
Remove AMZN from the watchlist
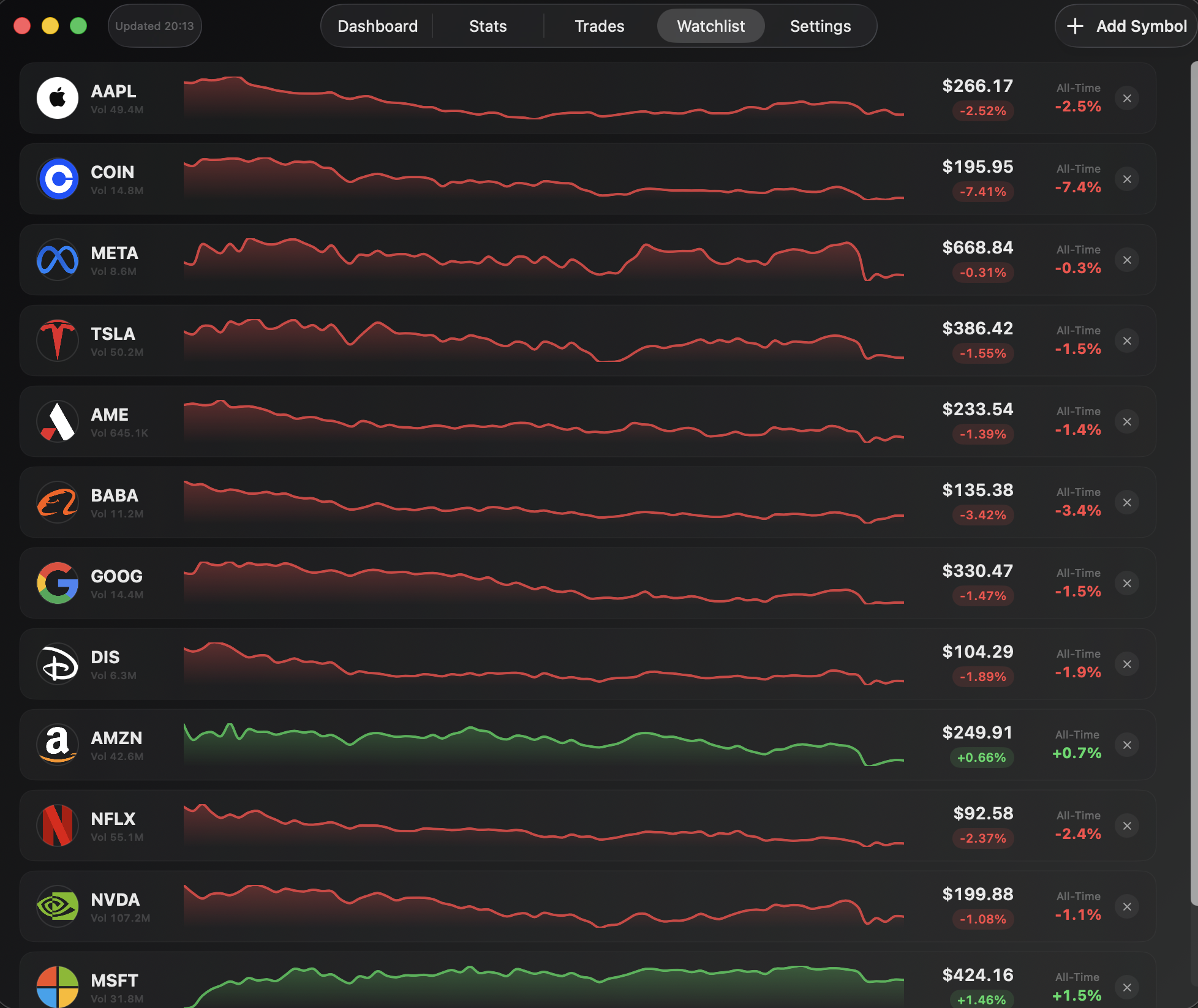point(1127,745)
